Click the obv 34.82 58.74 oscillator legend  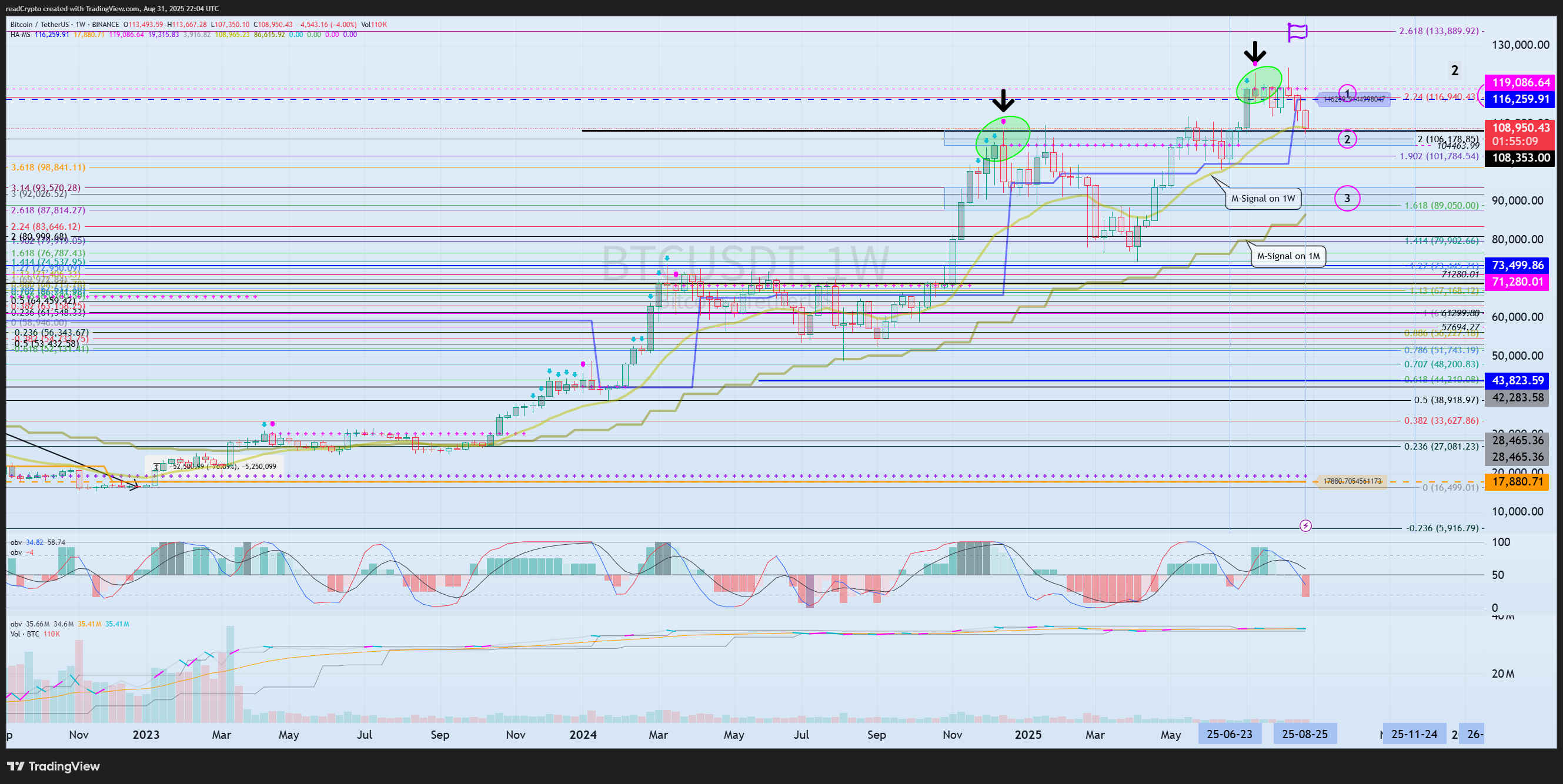pyautogui.click(x=38, y=542)
